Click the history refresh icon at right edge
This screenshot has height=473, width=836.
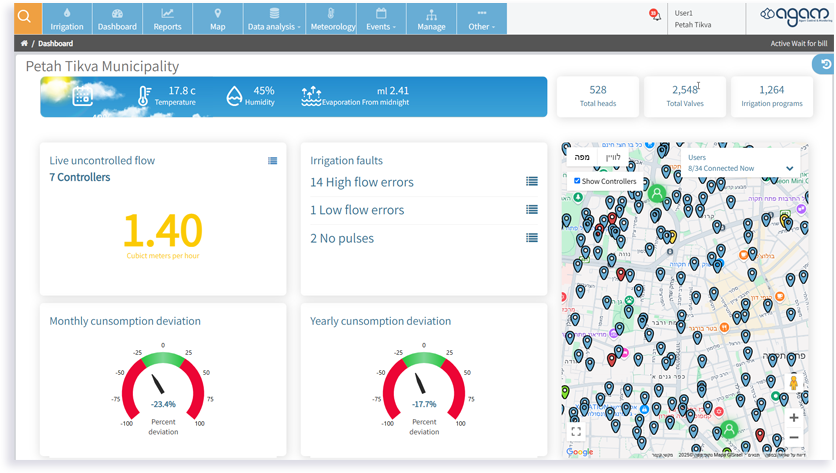[825, 64]
